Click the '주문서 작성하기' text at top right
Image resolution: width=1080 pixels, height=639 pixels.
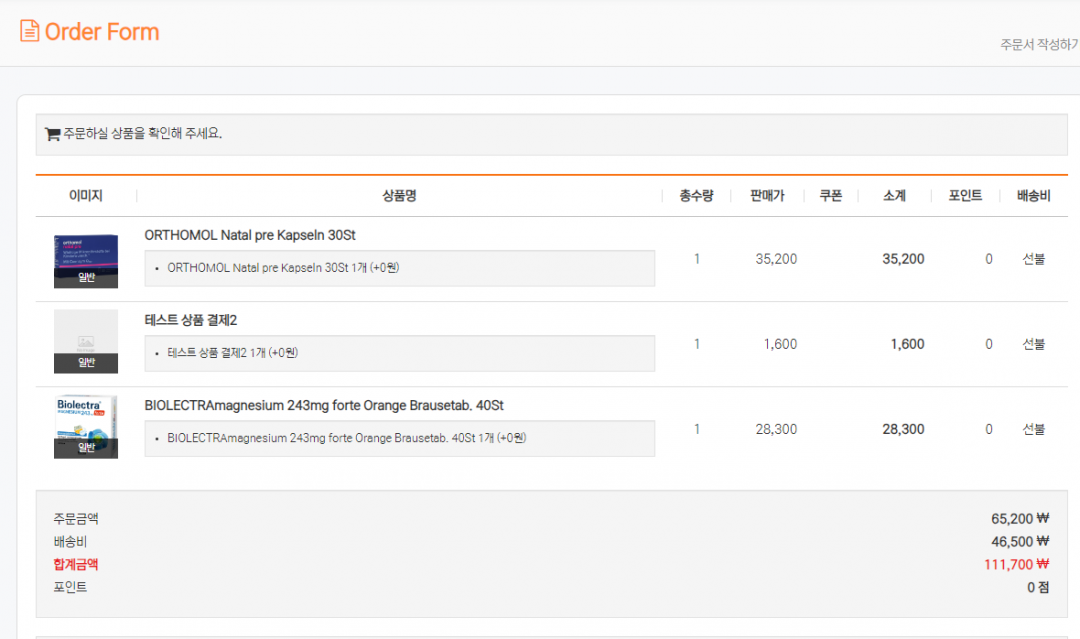pos(1039,44)
